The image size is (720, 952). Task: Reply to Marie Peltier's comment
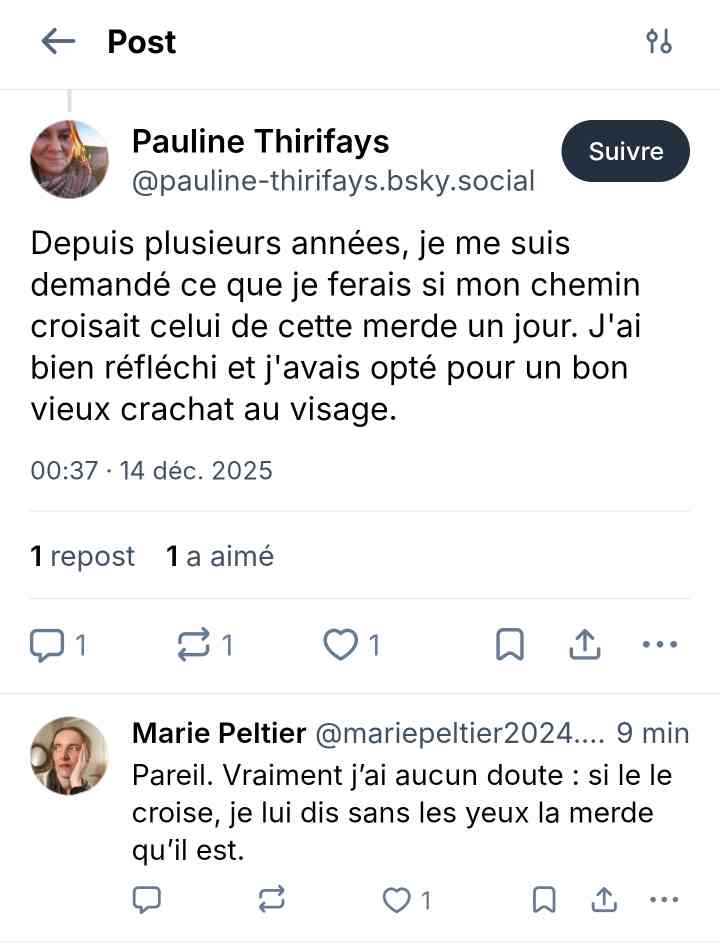click(147, 900)
